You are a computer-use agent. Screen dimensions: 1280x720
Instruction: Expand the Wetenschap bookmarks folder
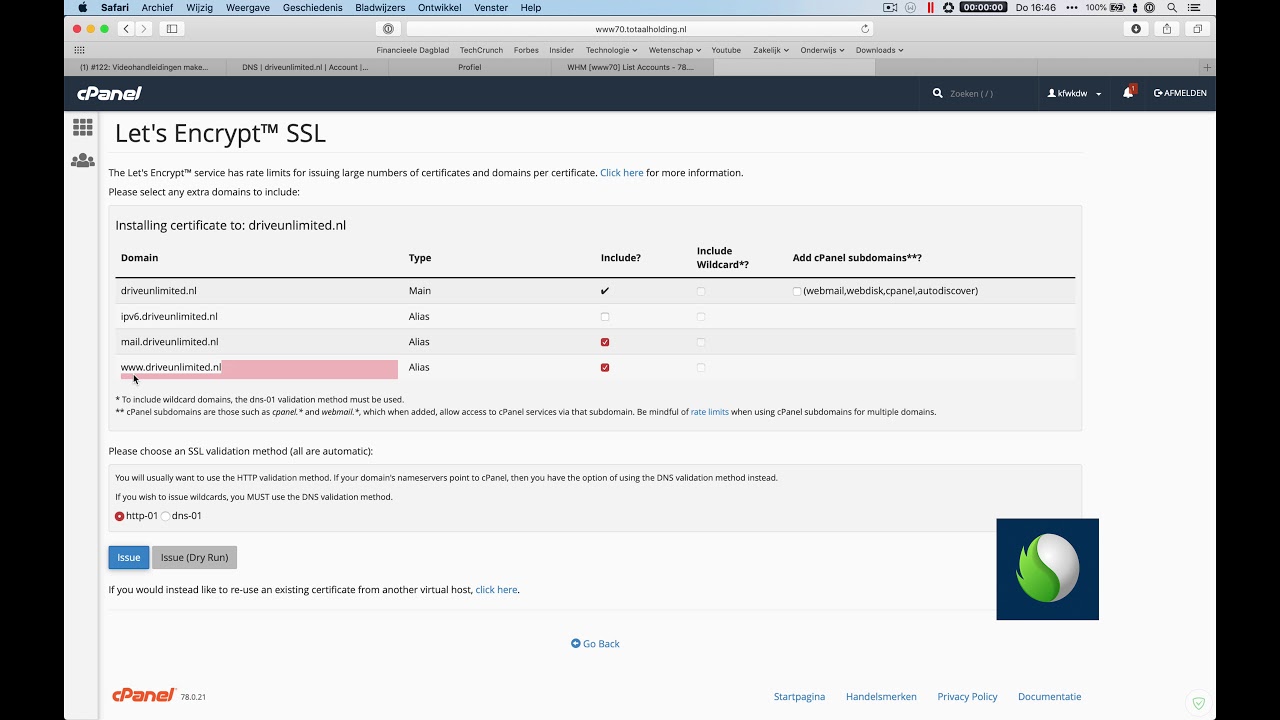tap(675, 50)
